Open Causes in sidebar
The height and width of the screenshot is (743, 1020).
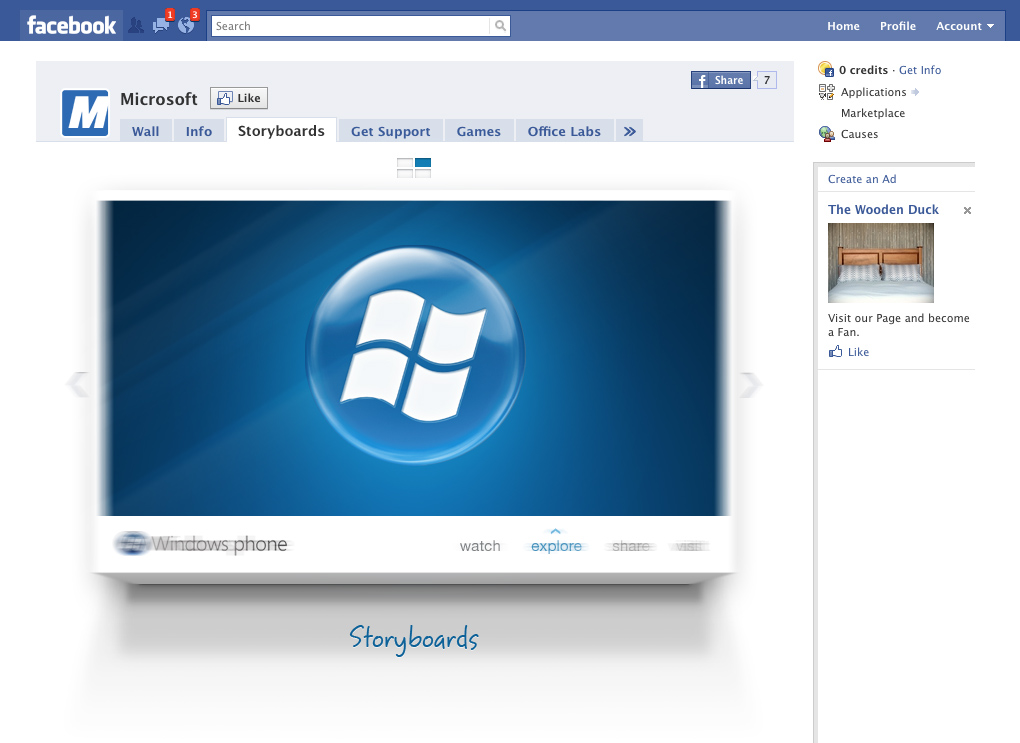(x=859, y=134)
